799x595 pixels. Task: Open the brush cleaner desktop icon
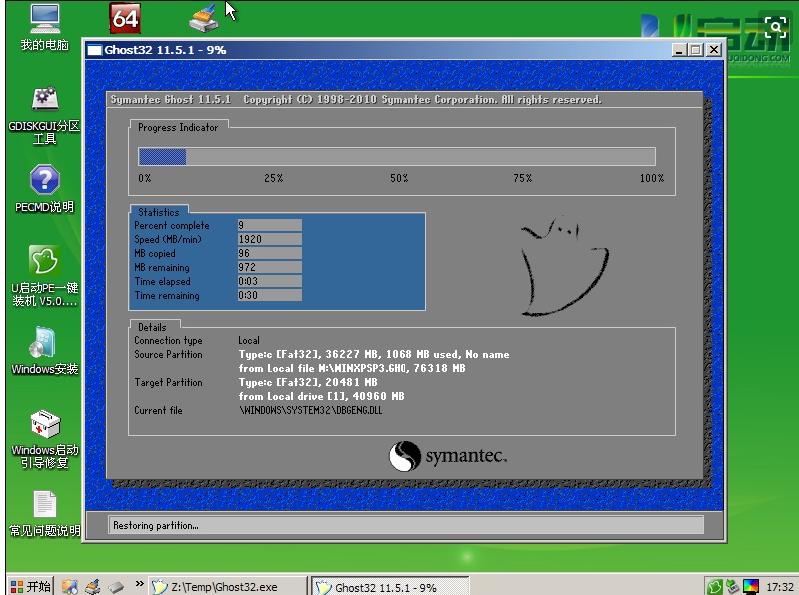pyautogui.click(x=204, y=19)
